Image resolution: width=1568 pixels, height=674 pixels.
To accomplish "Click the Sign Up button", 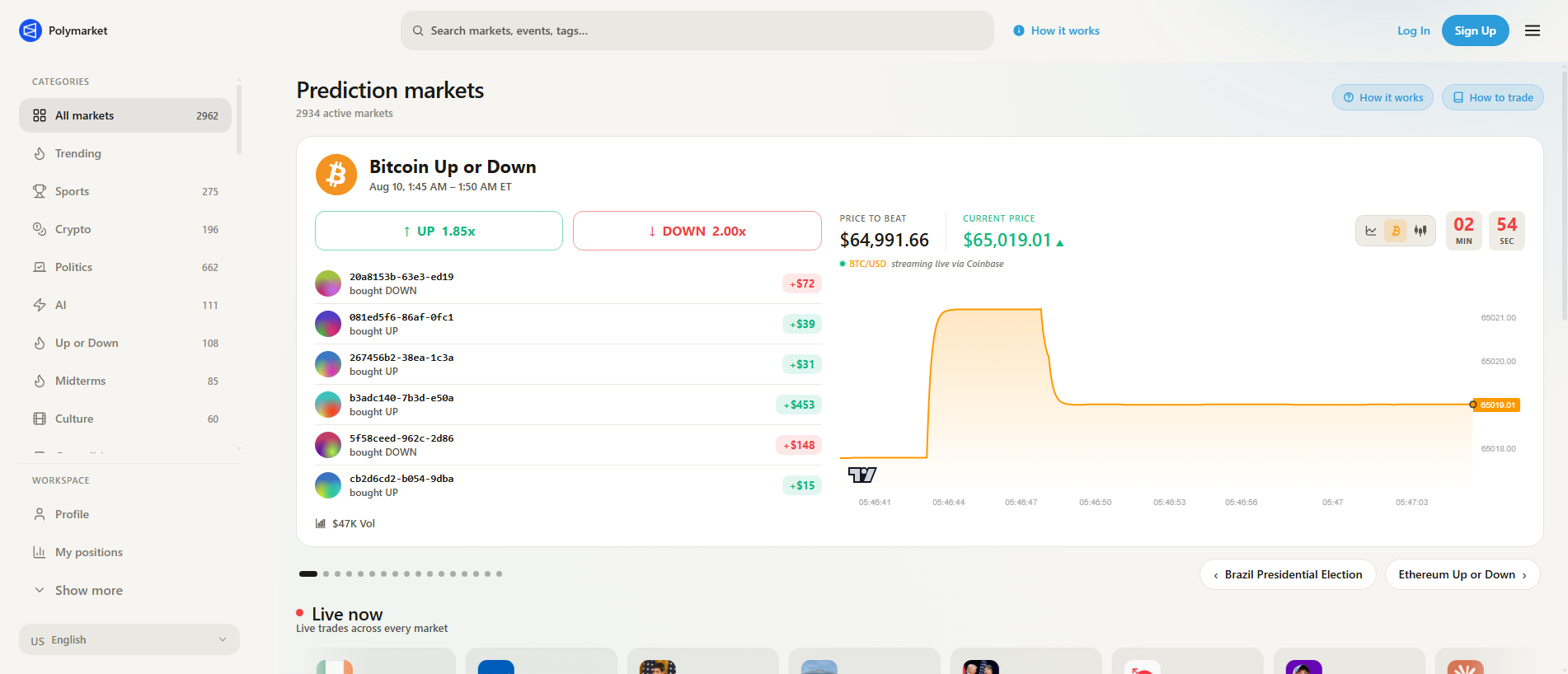I will (1475, 30).
